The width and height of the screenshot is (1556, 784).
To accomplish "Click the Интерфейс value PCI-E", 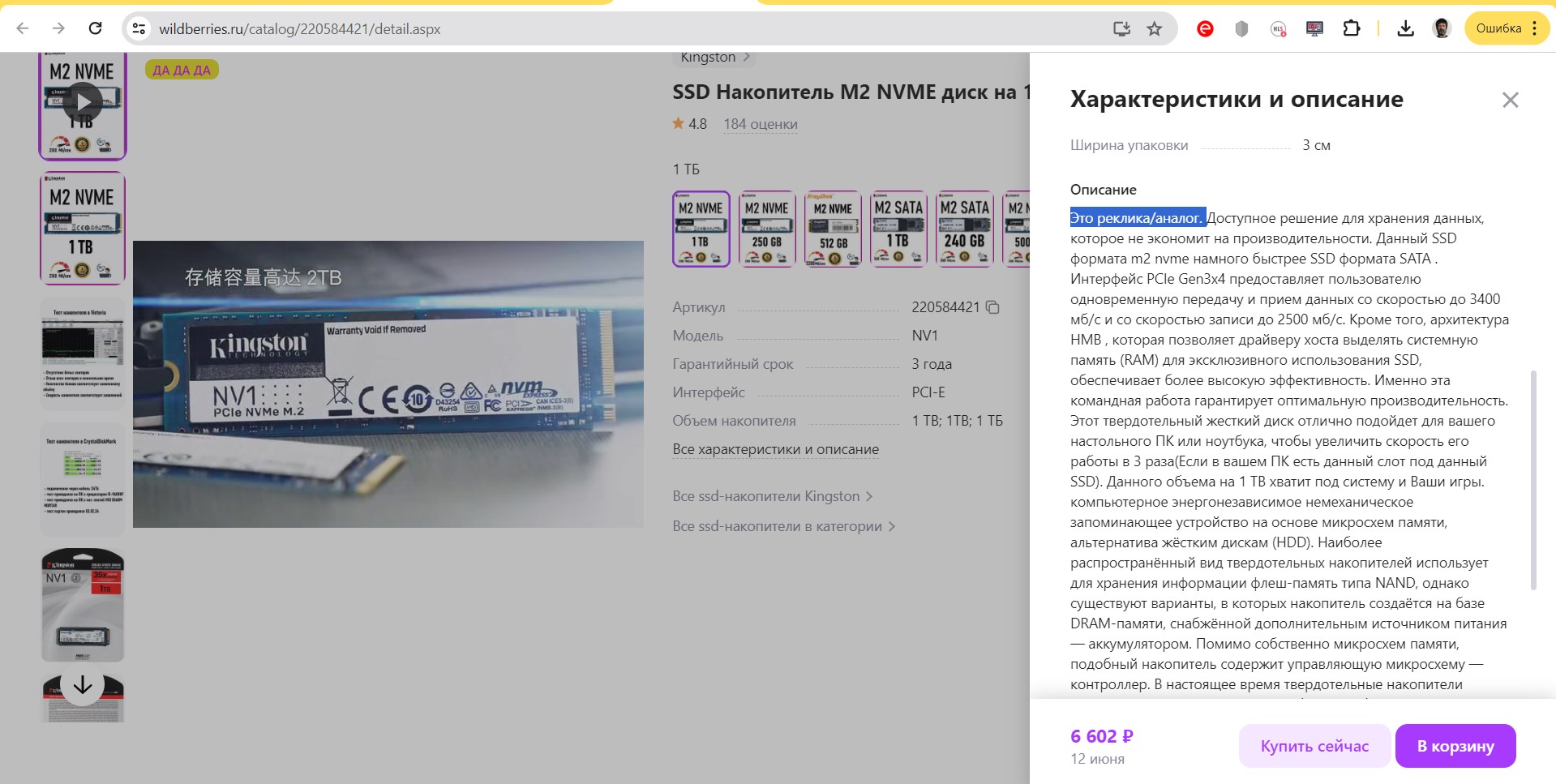I will click(928, 392).
